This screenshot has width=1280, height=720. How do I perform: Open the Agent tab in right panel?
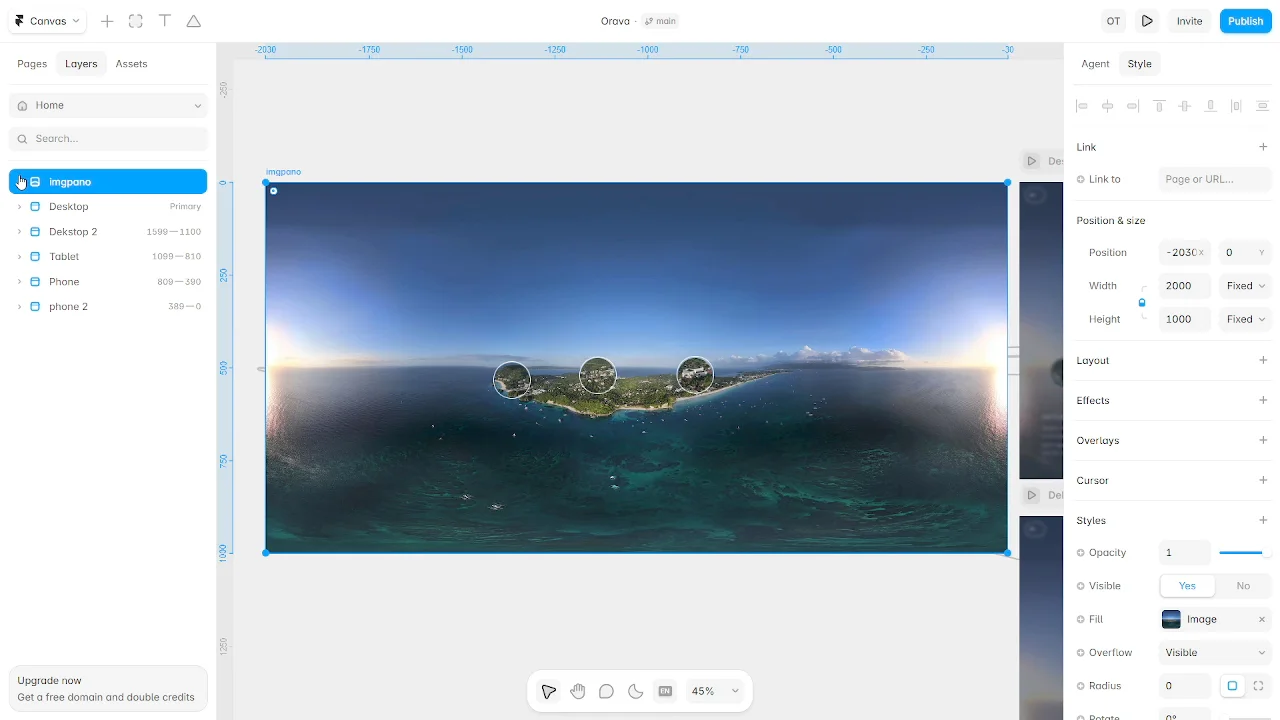[x=1095, y=64]
